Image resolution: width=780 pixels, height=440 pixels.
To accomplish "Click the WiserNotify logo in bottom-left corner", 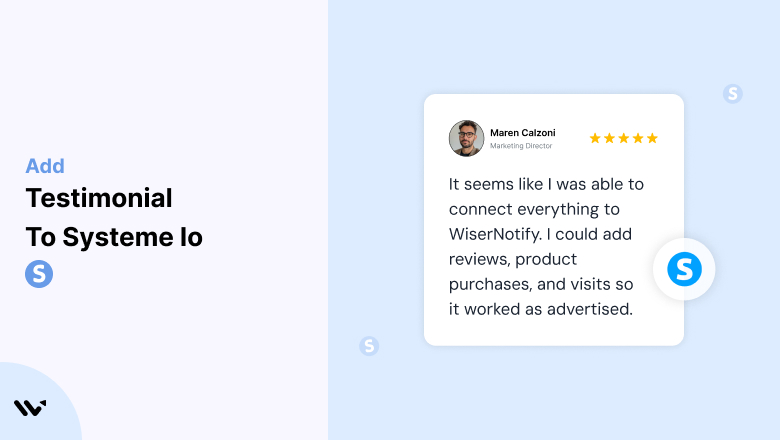I will (x=30, y=408).
